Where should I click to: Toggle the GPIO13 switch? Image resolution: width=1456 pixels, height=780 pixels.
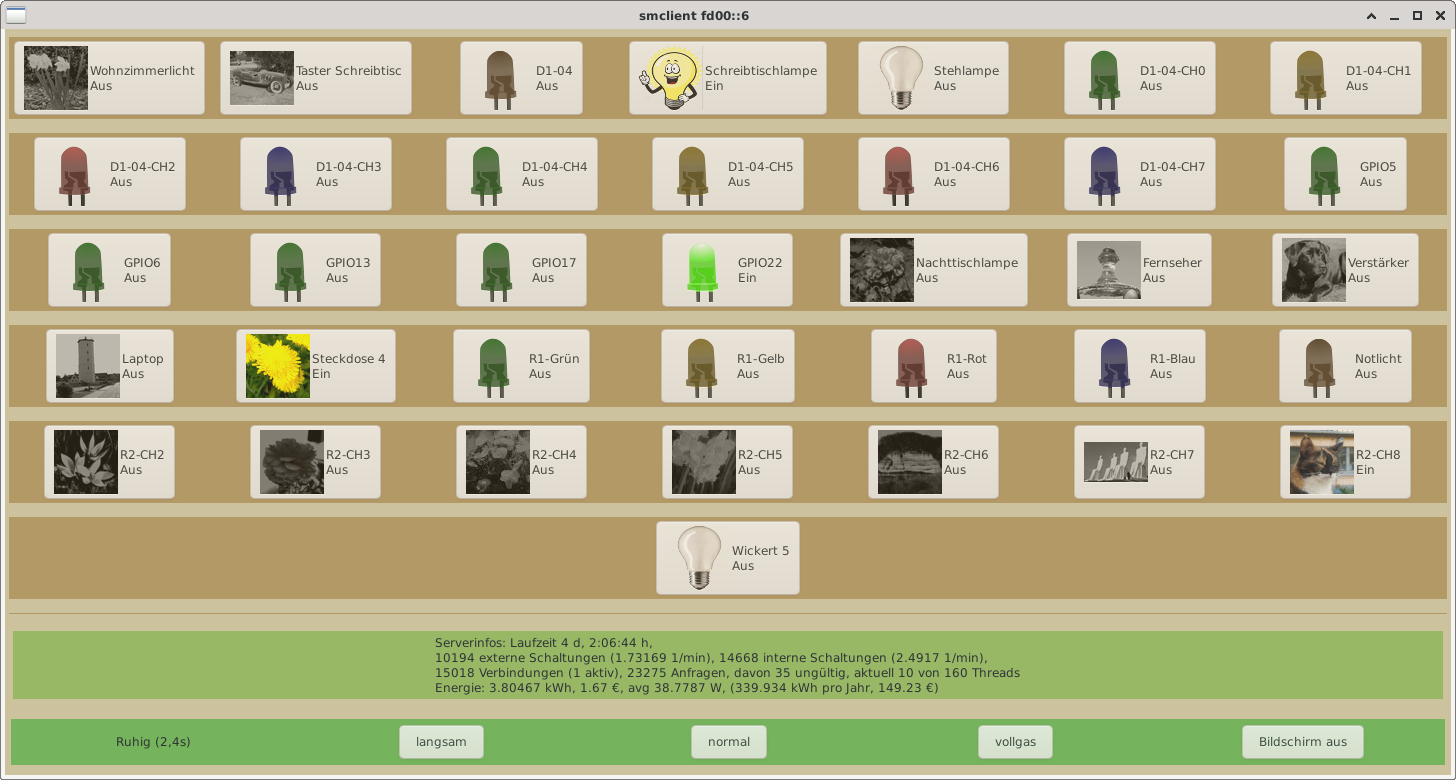pyautogui.click(x=315, y=270)
